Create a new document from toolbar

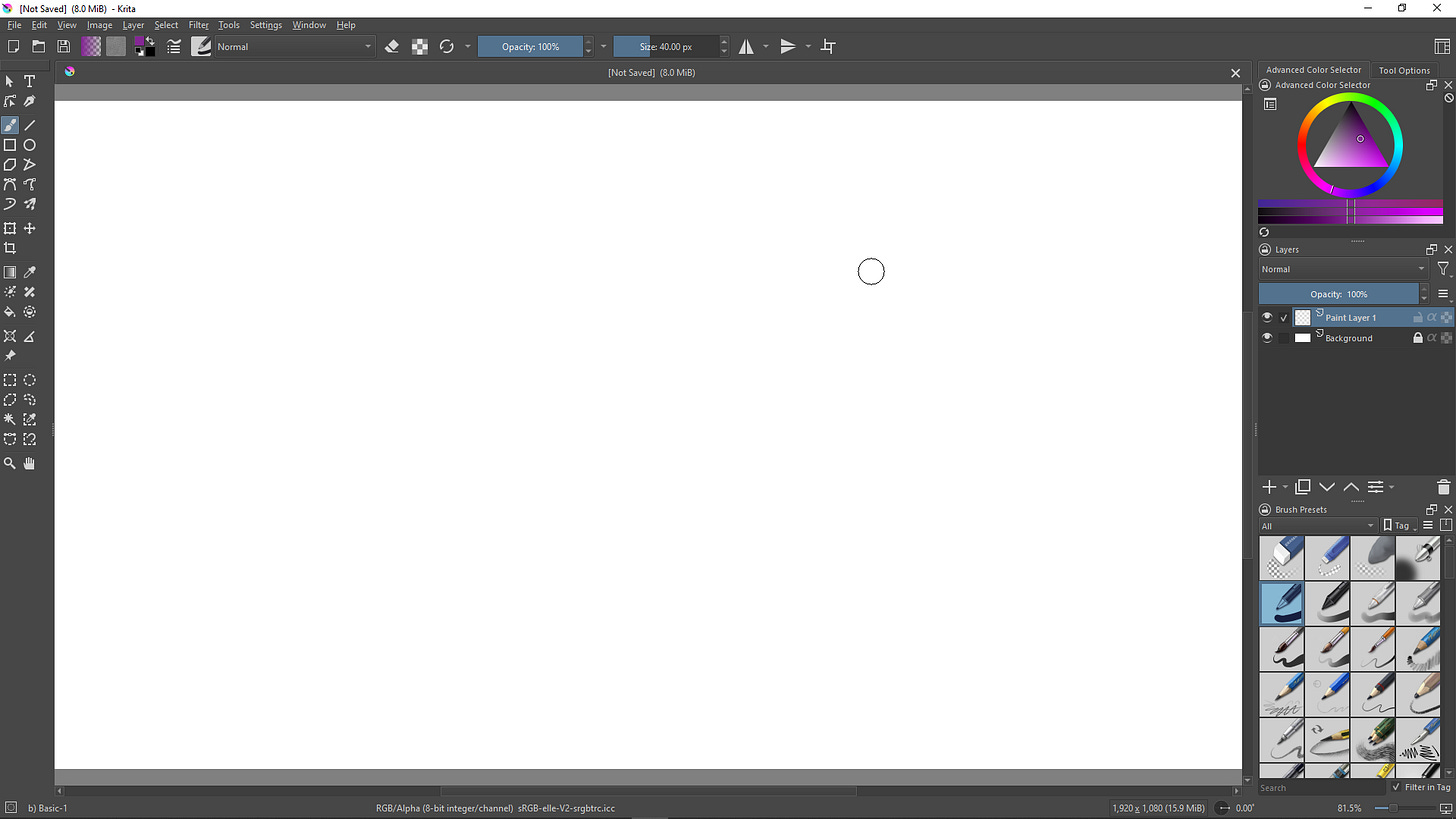[x=13, y=46]
